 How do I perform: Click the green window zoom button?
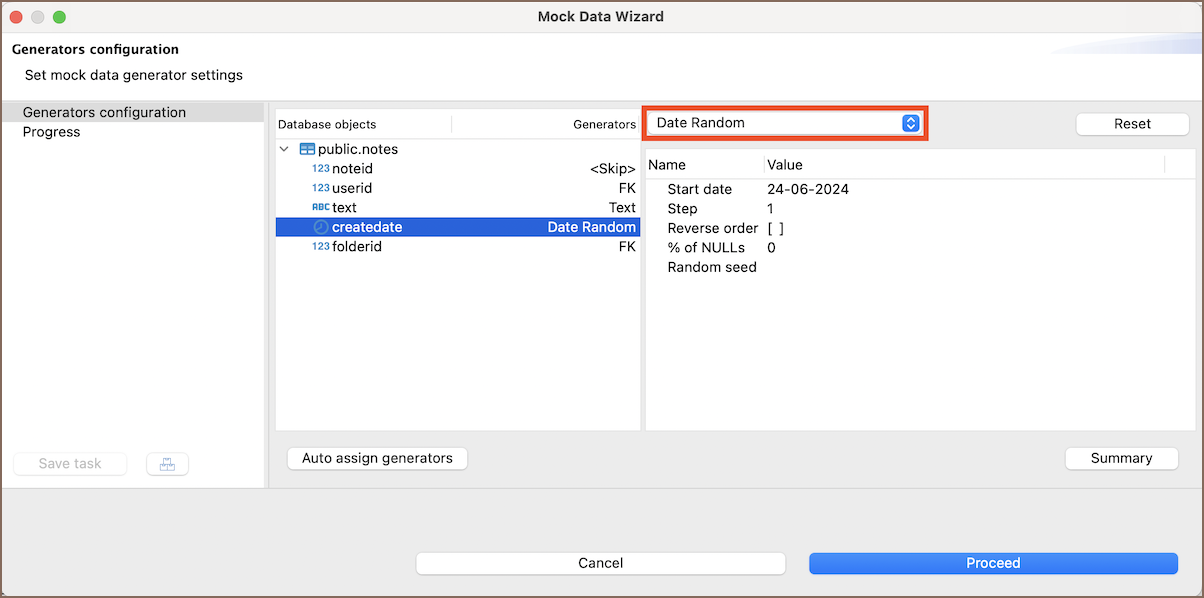click(x=59, y=17)
